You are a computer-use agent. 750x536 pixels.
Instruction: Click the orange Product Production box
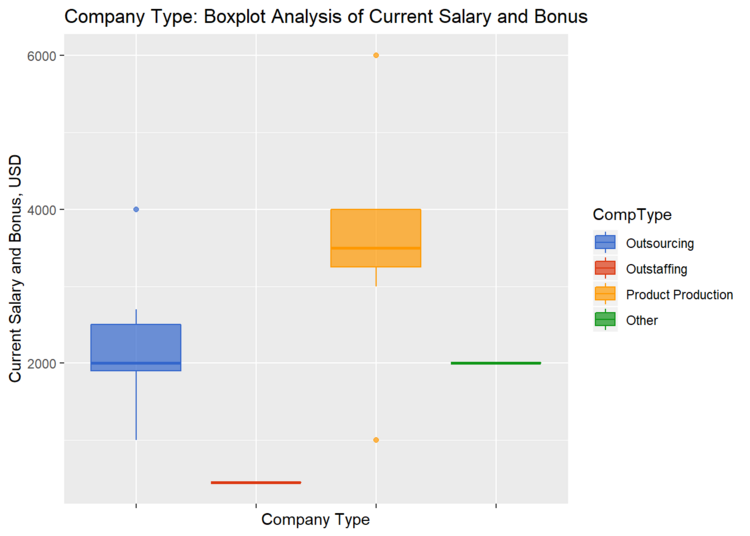tap(376, 236)
